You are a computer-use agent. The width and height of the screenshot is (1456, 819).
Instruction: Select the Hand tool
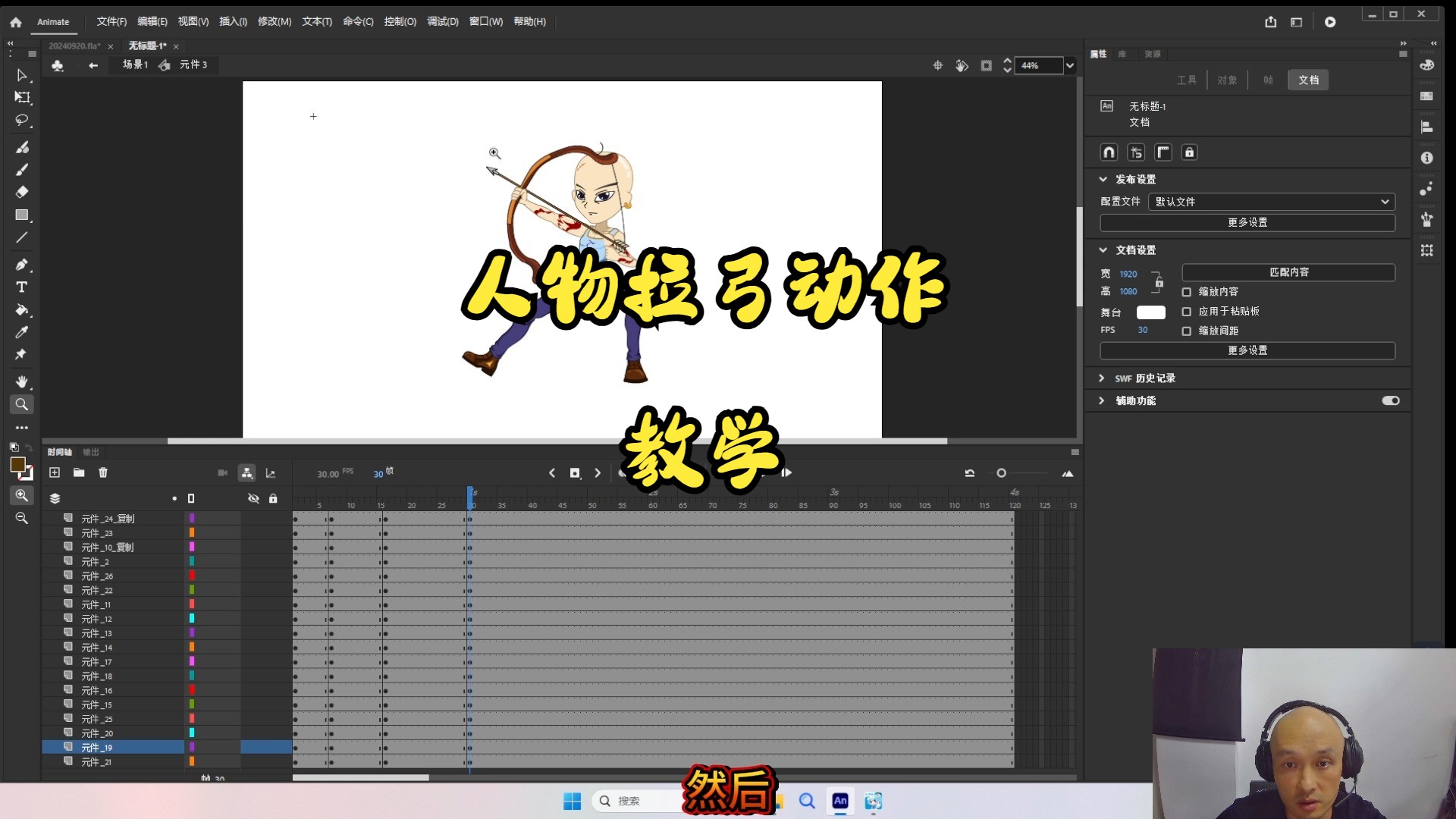click(x=22, y=381)
